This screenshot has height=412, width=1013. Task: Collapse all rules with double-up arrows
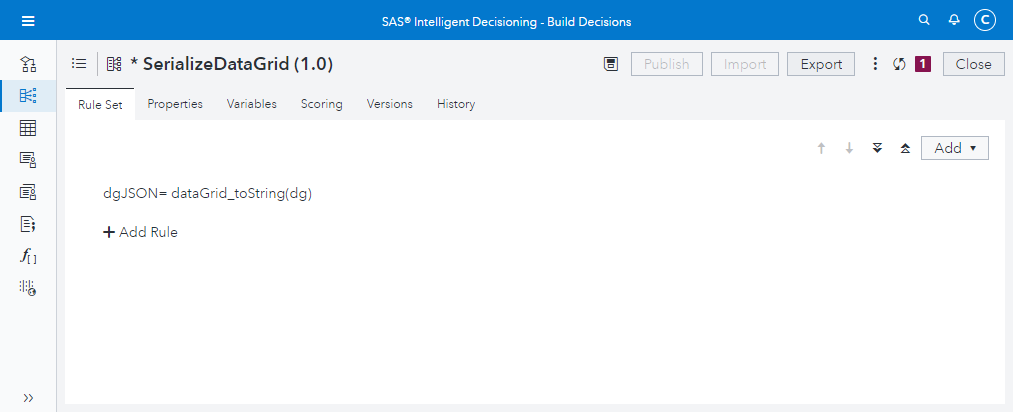pyautogui.click(x=905, y=148)
